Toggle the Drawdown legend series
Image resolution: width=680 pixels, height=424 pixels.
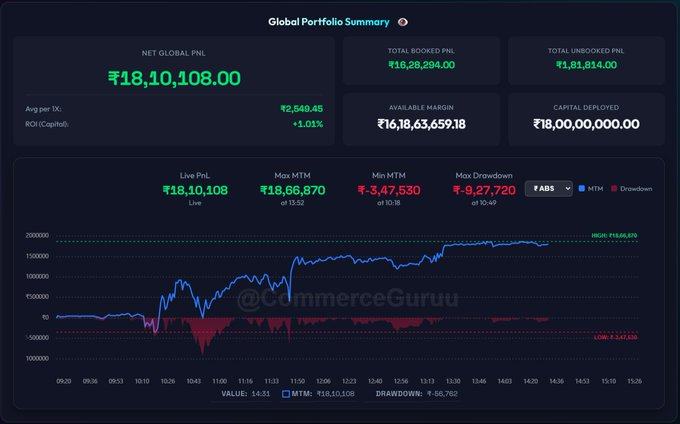631,189
